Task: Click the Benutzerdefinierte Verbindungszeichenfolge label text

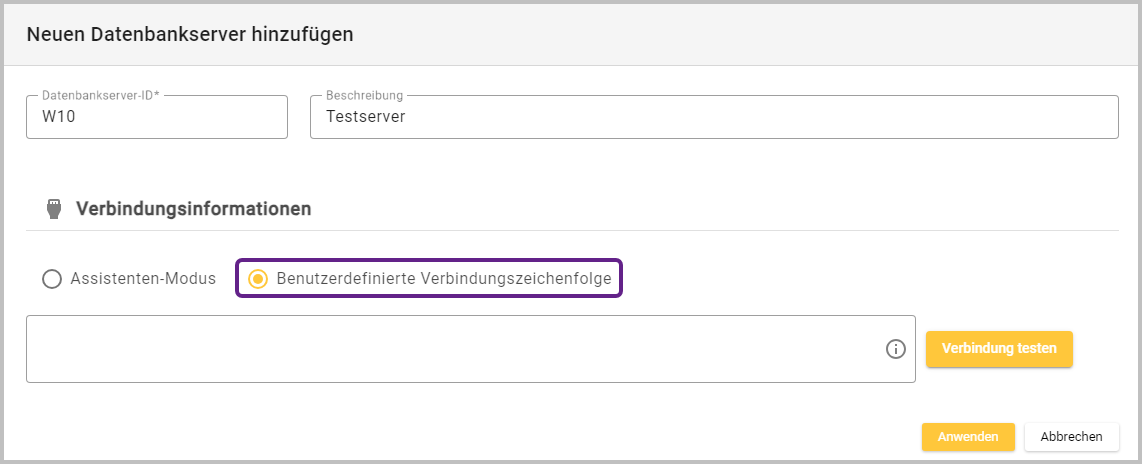Action: pyautogui.click(x=444, y=279)
